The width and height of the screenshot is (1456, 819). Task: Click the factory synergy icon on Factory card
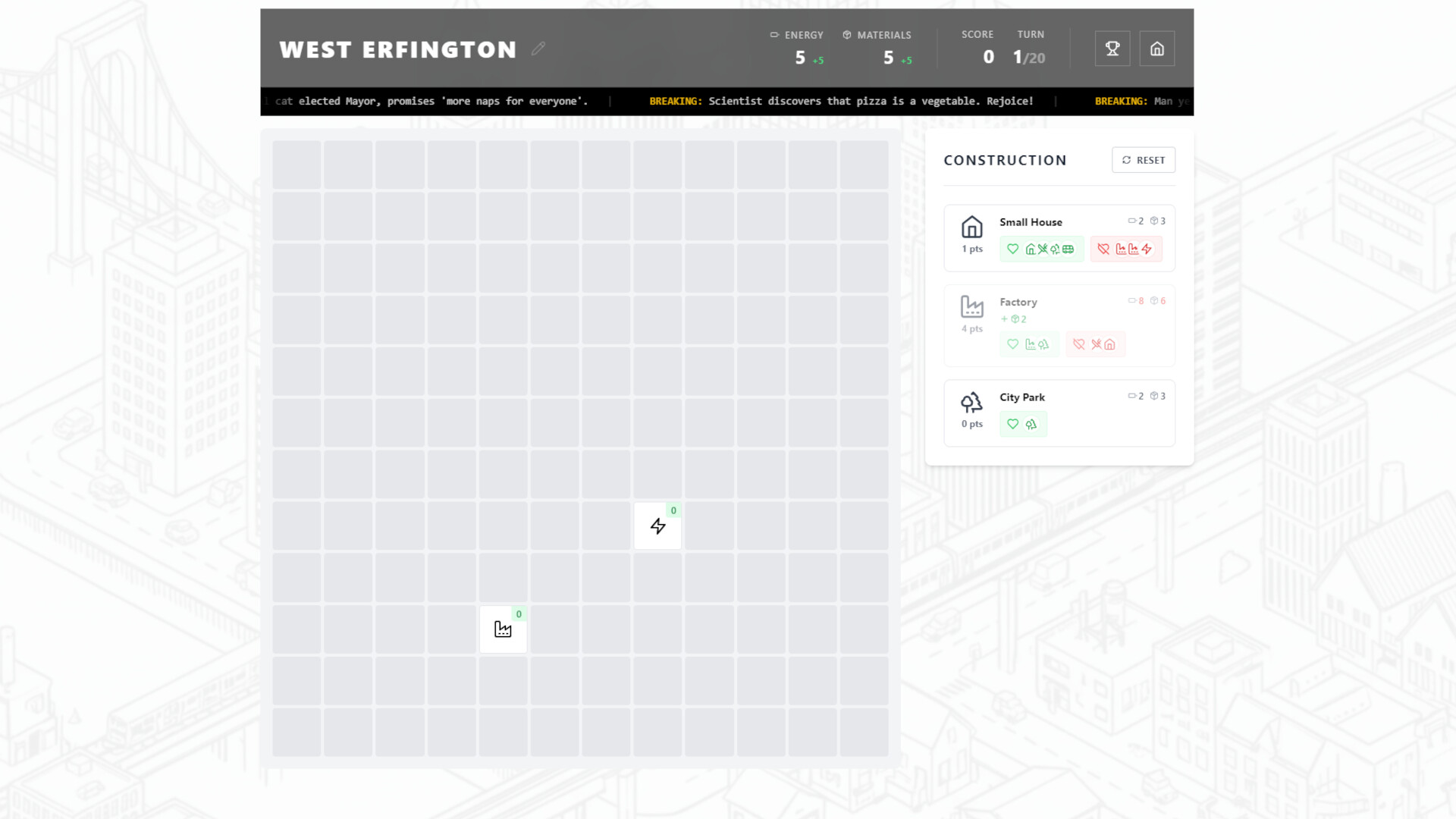click(x=1031, y=344)
